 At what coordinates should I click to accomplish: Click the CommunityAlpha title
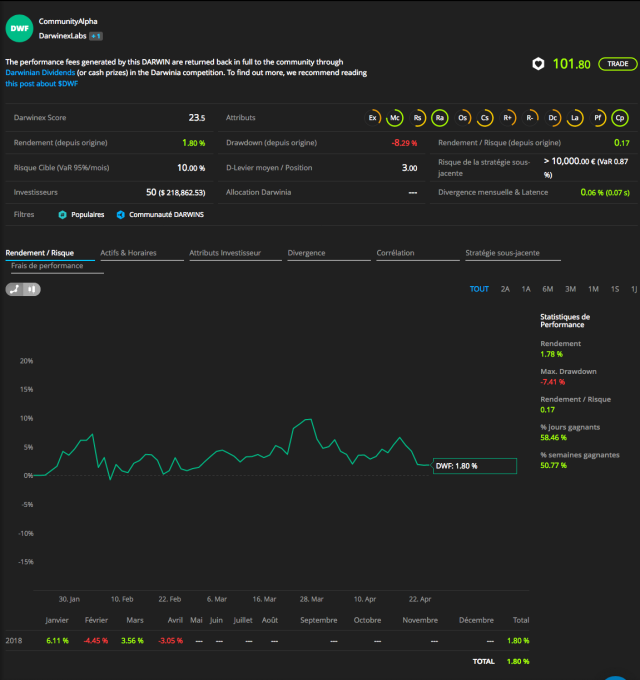(68, 21)
